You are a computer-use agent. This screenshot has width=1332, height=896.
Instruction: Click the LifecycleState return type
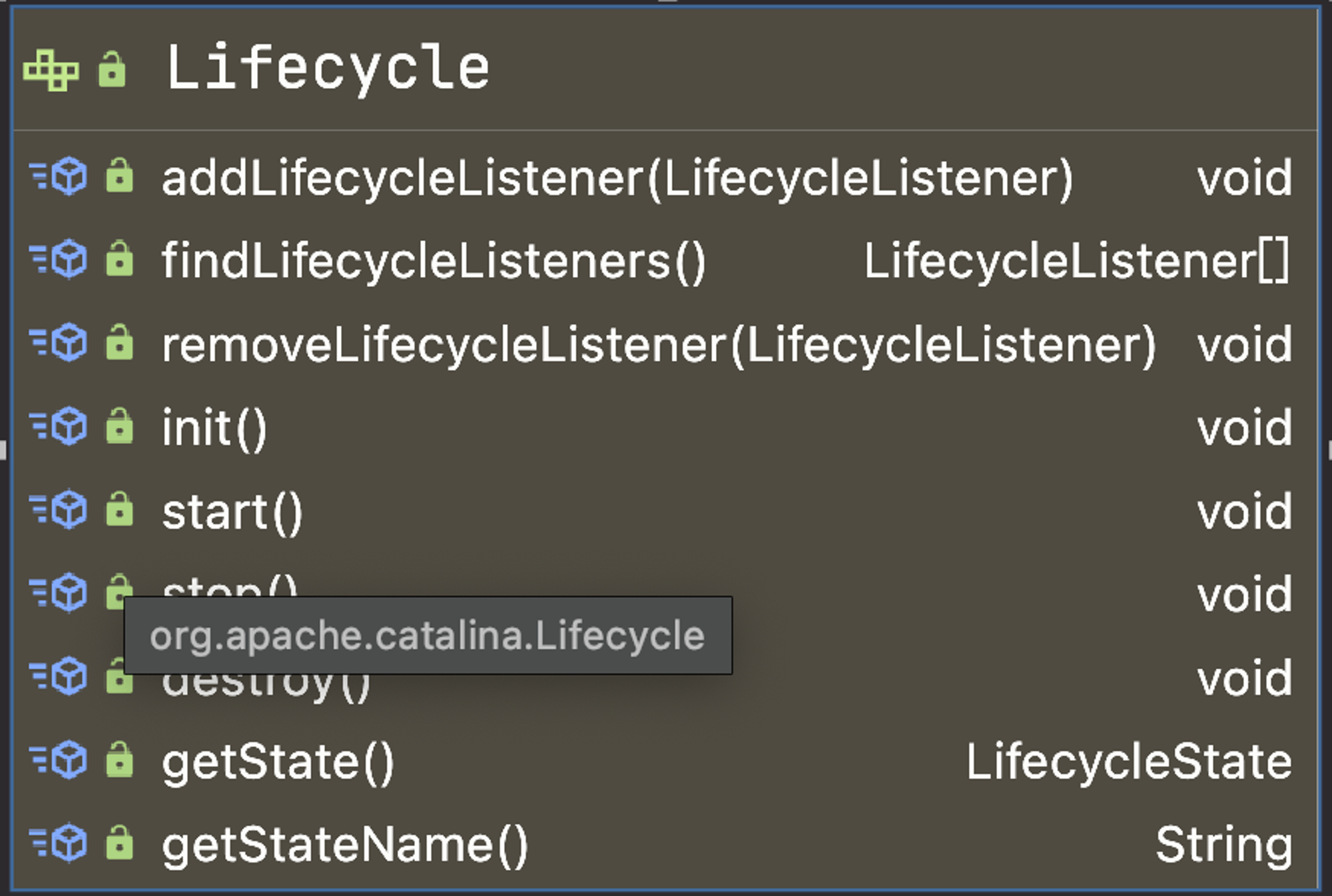1129,762
